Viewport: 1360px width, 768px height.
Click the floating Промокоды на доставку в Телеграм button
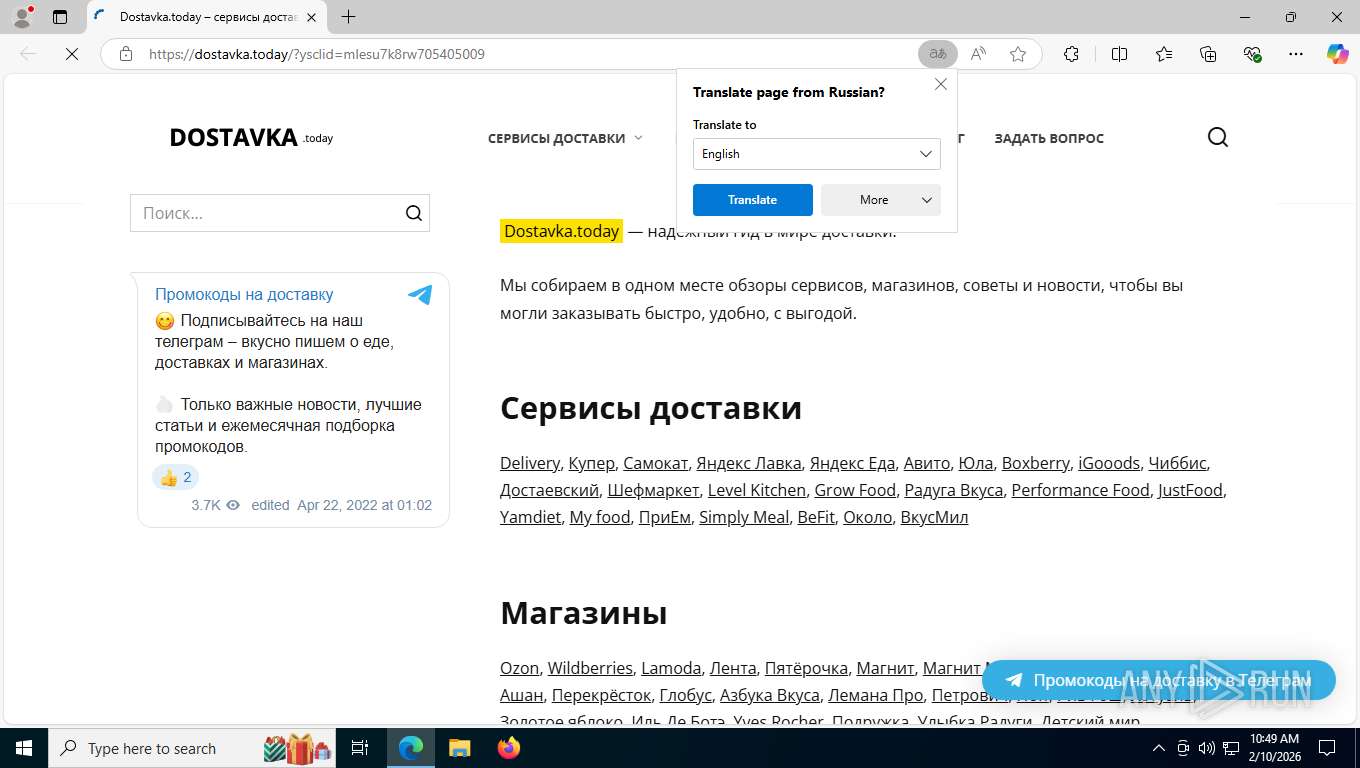point(1159,680)
